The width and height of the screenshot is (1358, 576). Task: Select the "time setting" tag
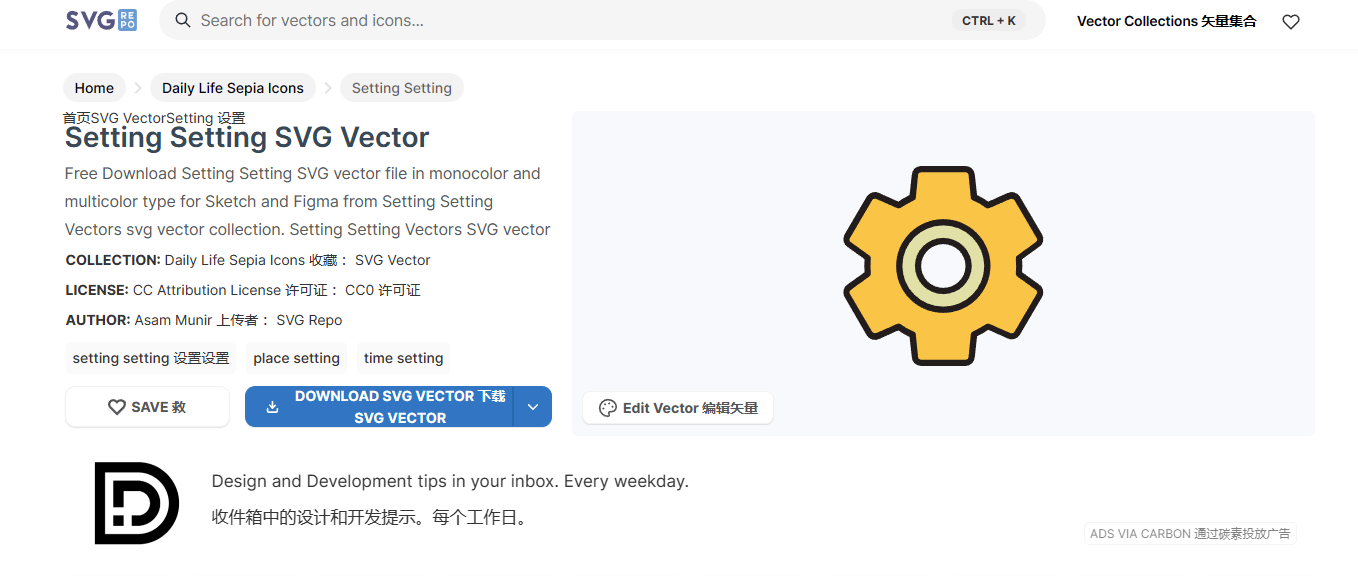(403, 358)
